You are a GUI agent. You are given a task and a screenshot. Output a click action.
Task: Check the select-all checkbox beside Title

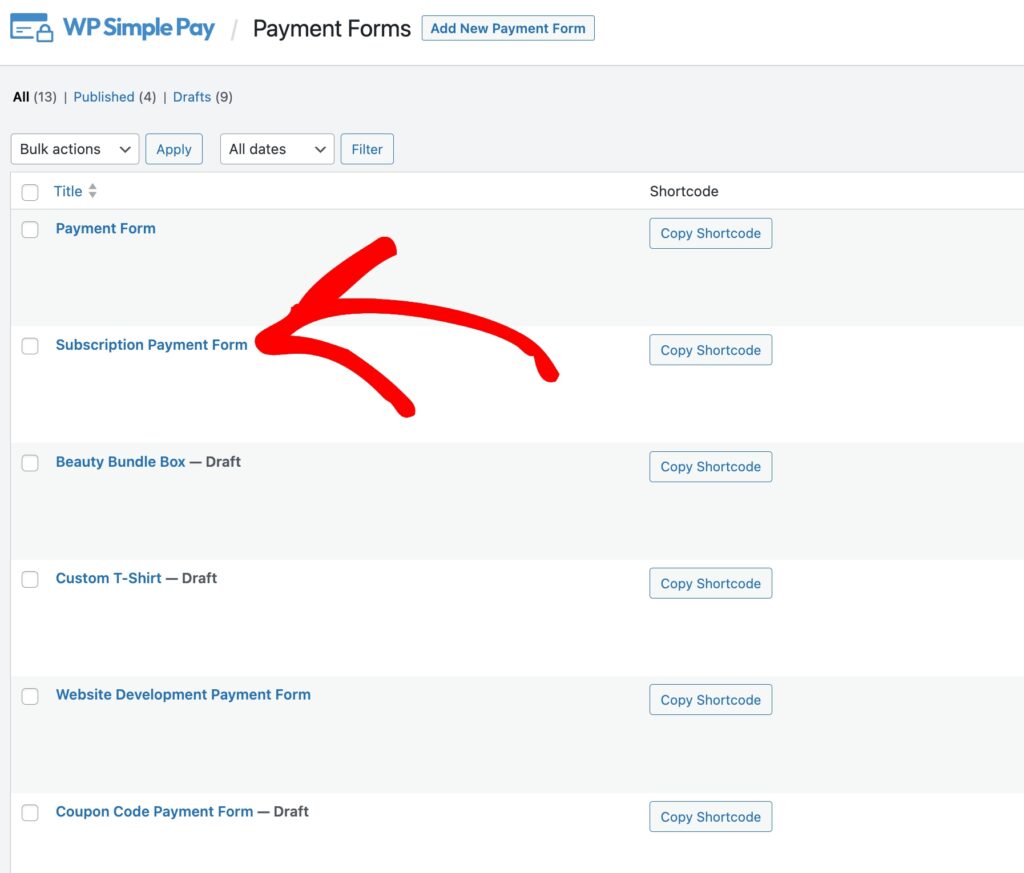(x=30, y=192)
